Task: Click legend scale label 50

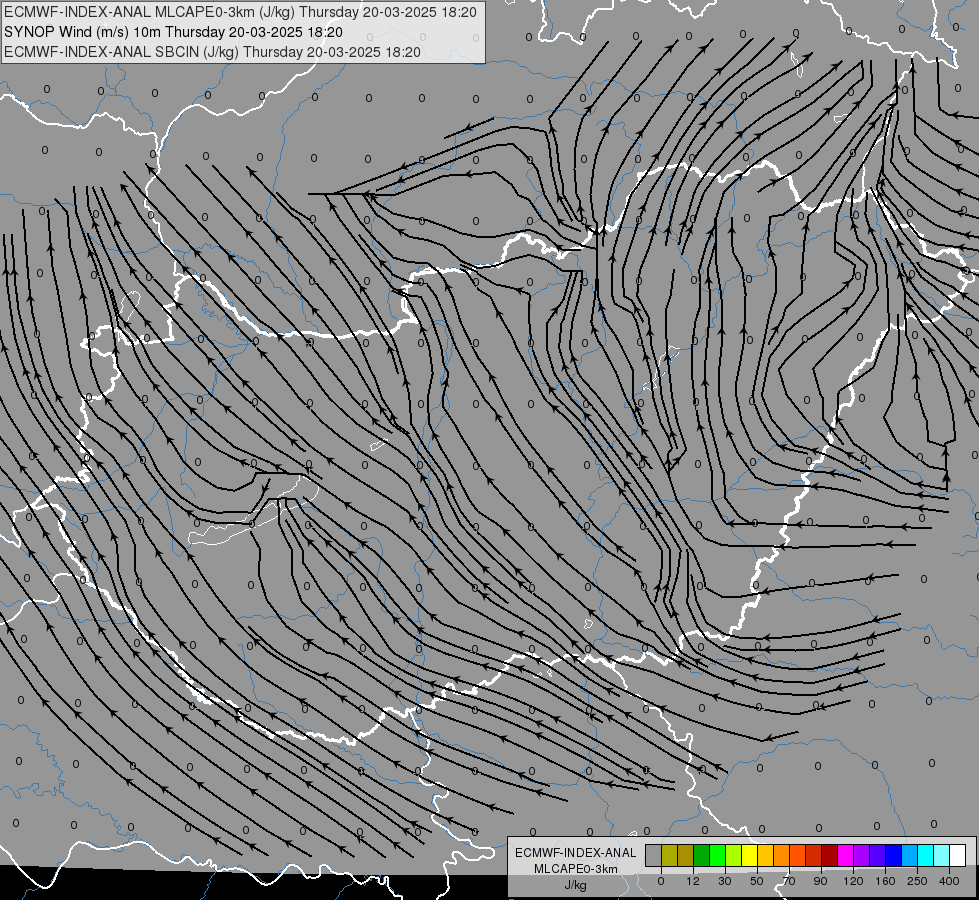Action: click(757, 881)
